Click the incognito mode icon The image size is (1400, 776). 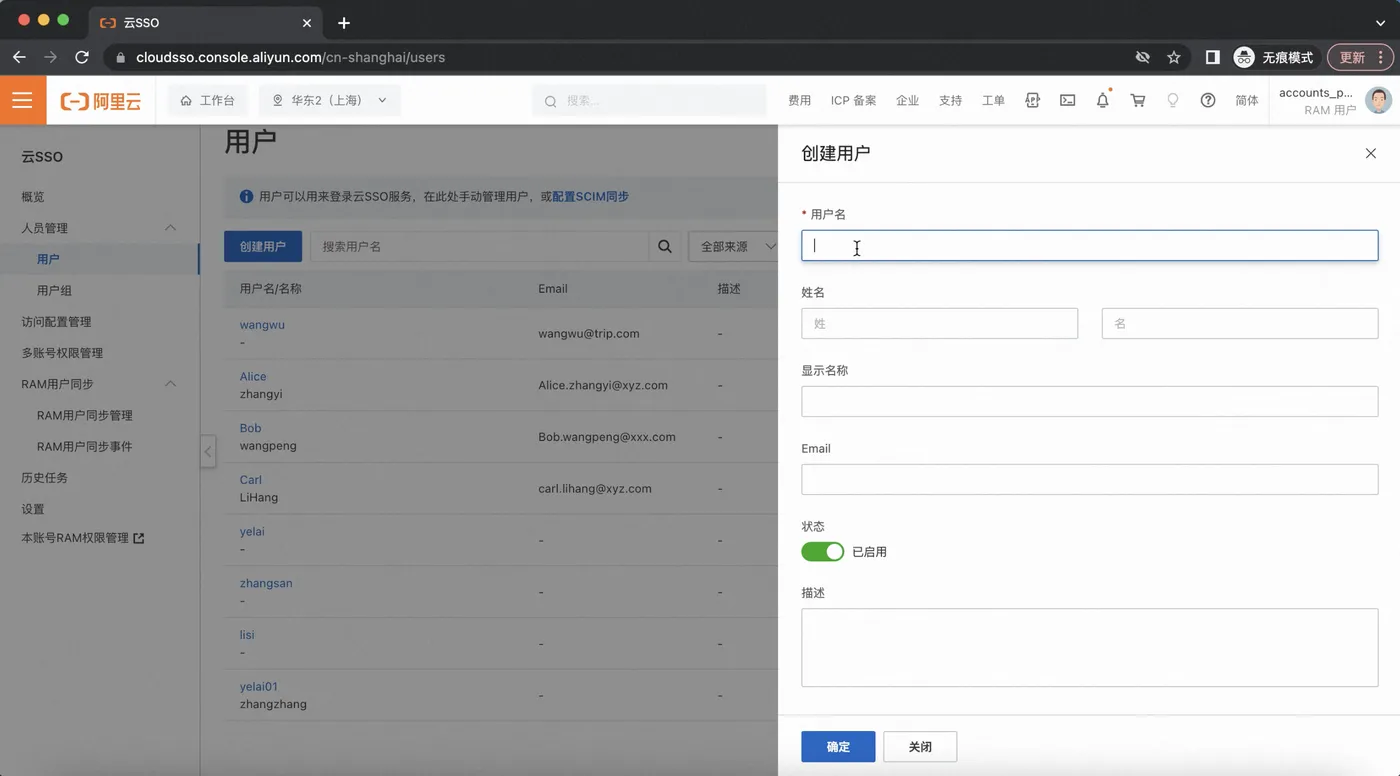pyautogui.click(x=1244, y=57)
